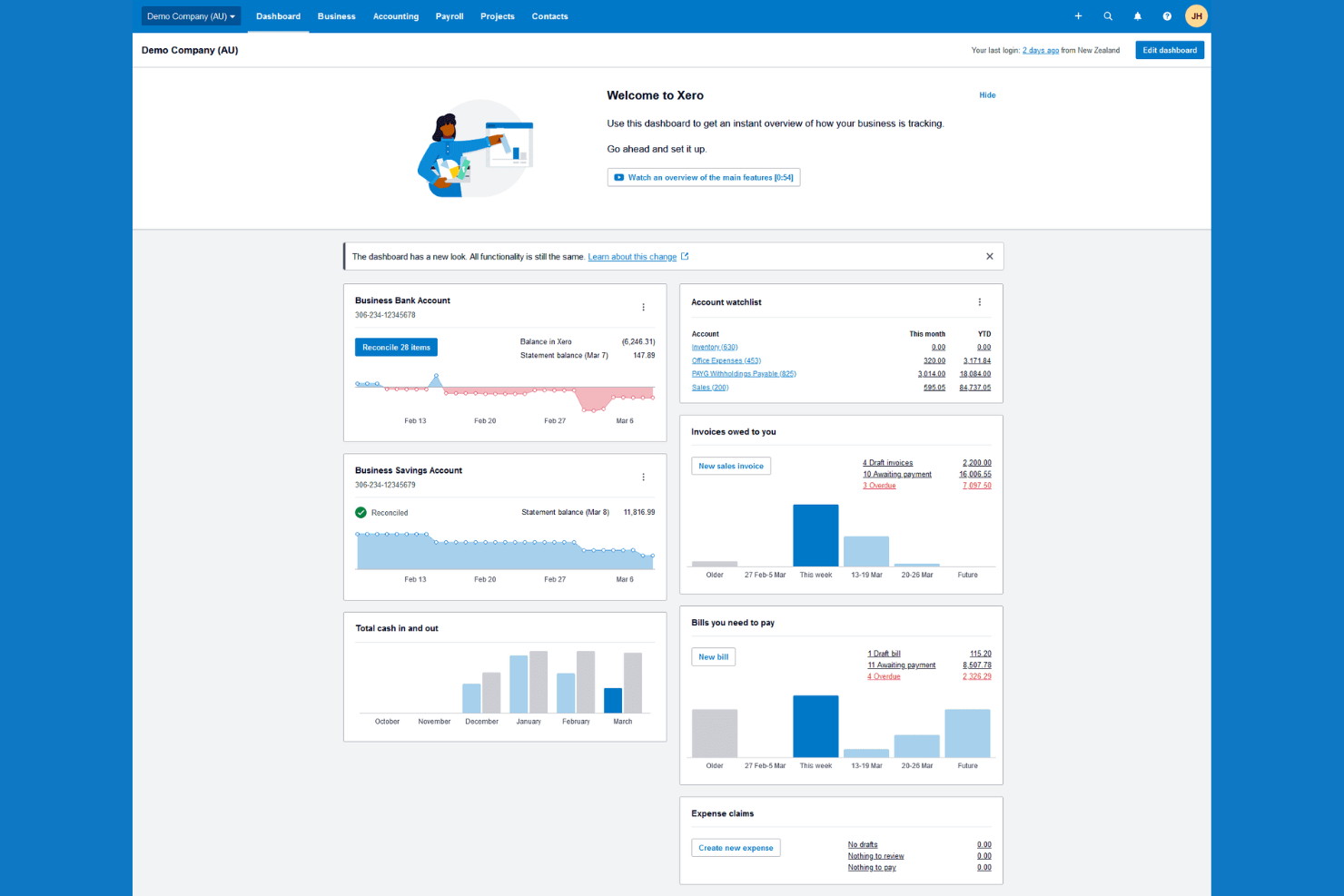Open the 2 days ago last login link

[1041, 51]
